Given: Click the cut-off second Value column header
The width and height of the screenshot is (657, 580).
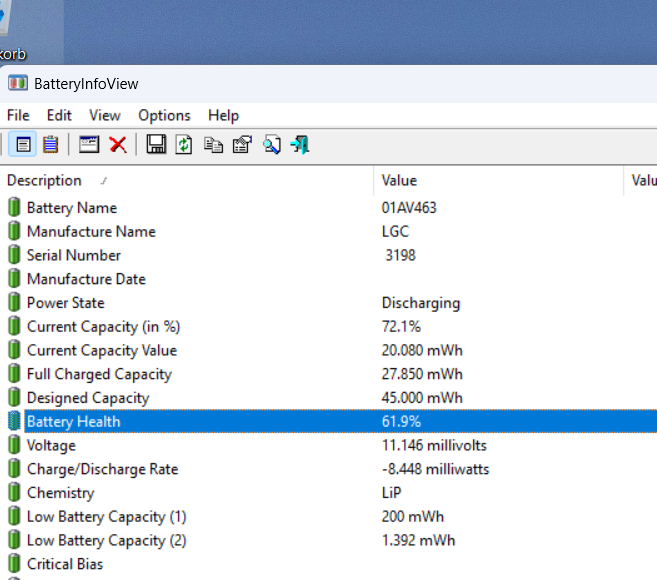Looking at the screenshot, I should tap(641, 181).
